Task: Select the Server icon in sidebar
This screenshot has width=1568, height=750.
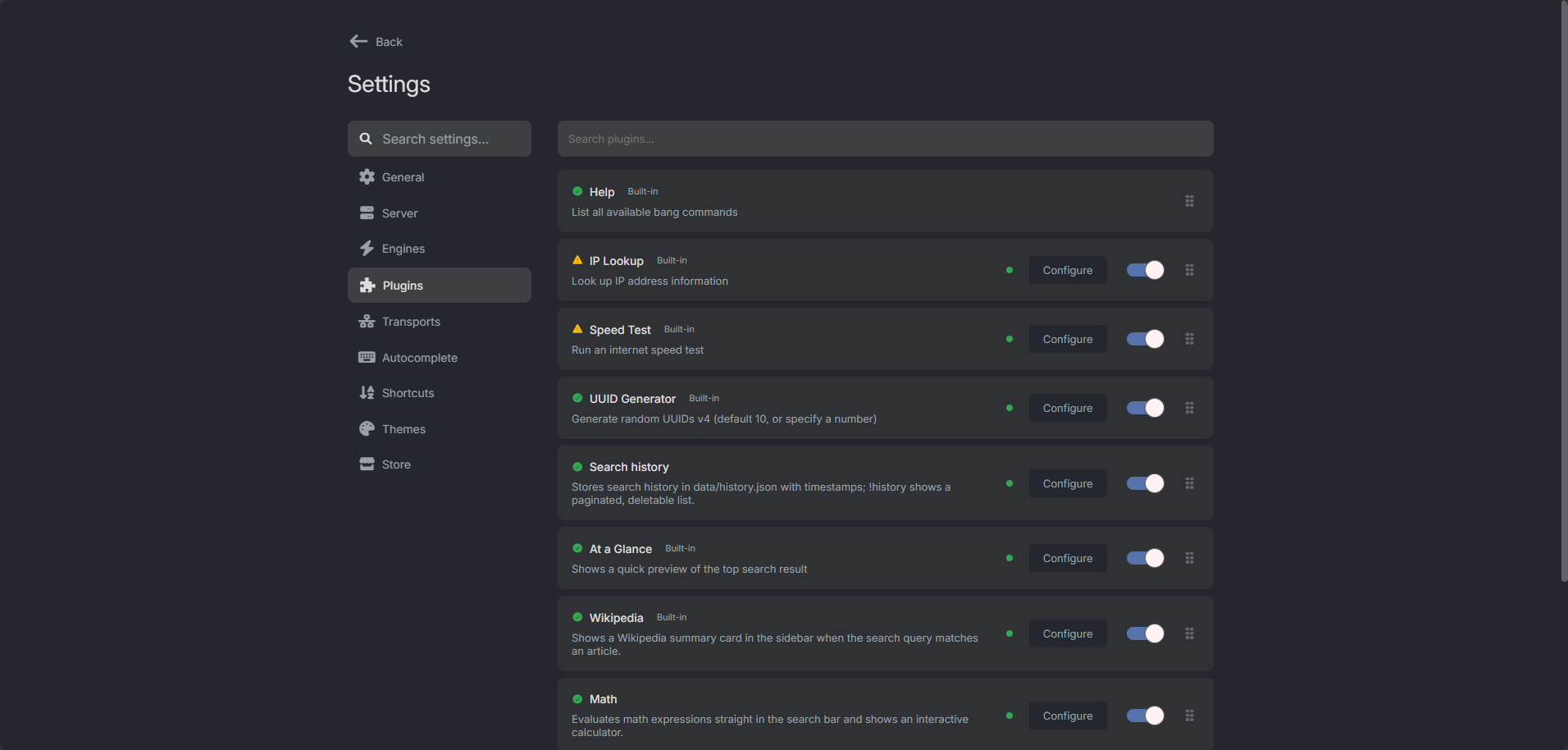Action: pos(367,213)
